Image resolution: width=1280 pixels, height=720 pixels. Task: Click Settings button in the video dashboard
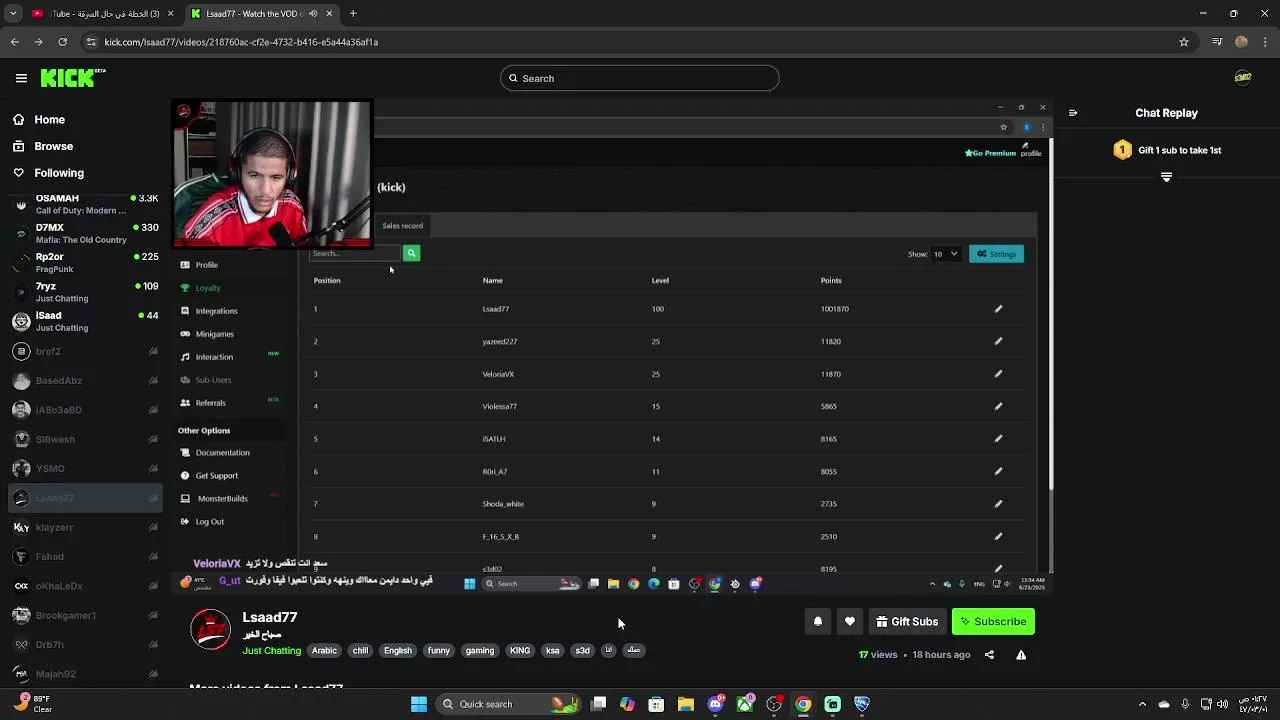[x=996, y=254]
